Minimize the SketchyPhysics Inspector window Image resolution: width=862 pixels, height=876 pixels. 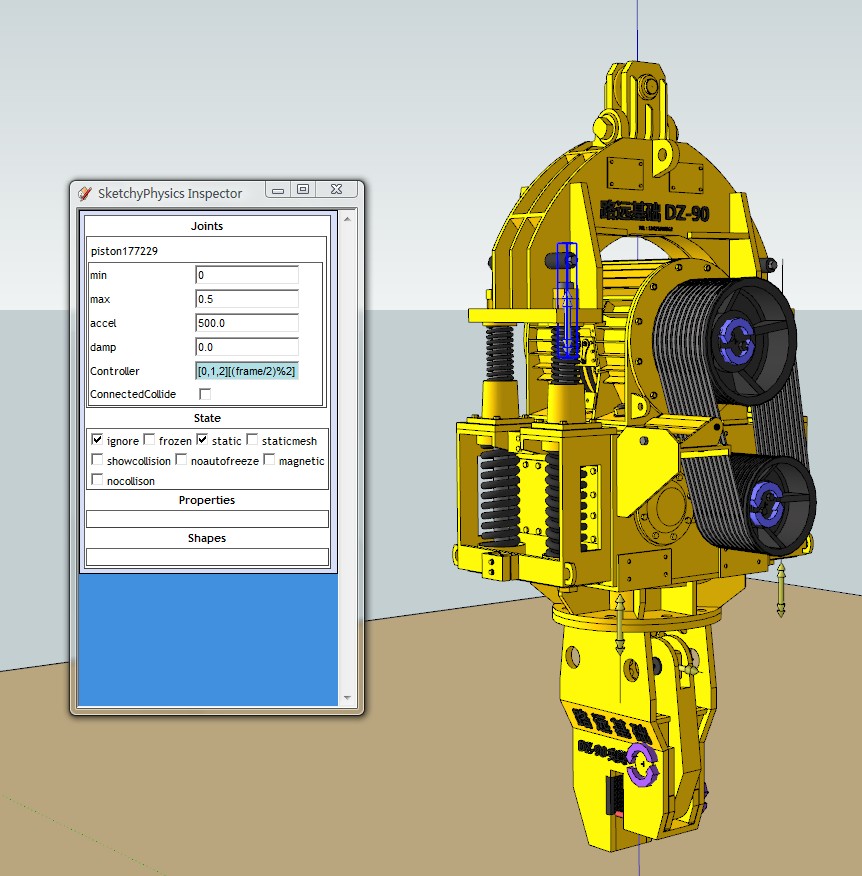point(278,190)
